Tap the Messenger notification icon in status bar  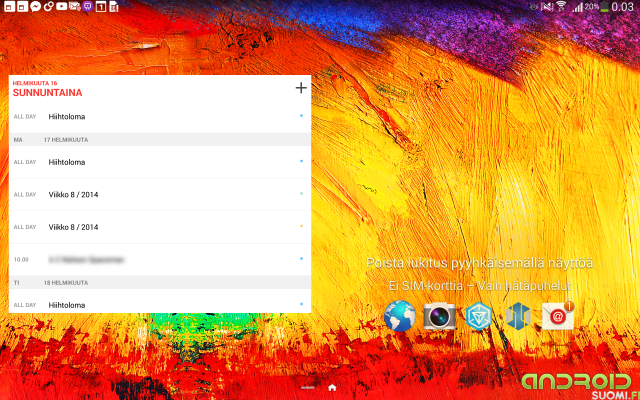36,6
